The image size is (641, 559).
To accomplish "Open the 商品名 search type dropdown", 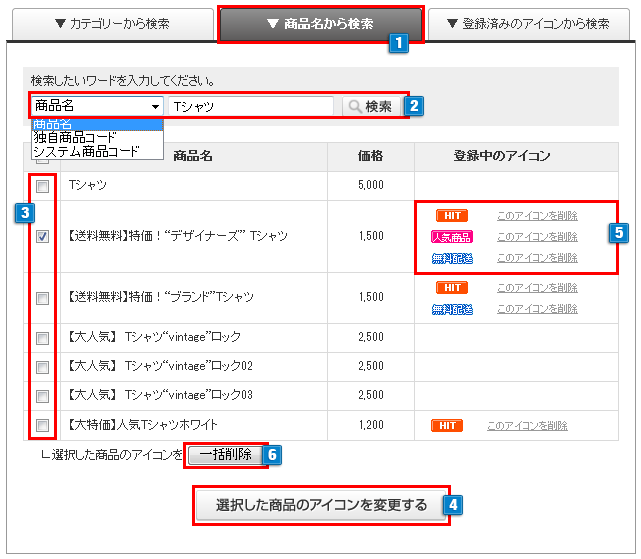I will tap(97, 106).
